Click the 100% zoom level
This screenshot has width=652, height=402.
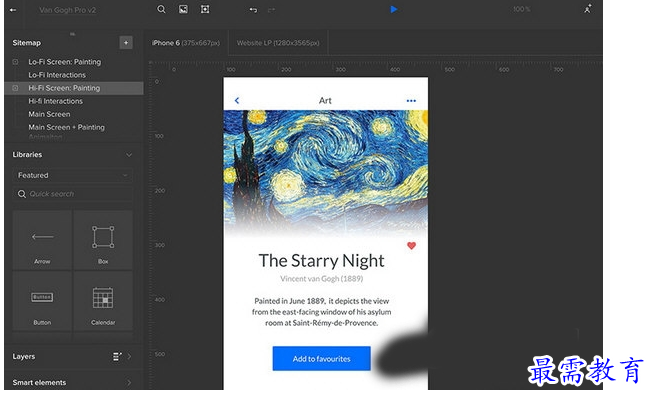click(521, 9)
